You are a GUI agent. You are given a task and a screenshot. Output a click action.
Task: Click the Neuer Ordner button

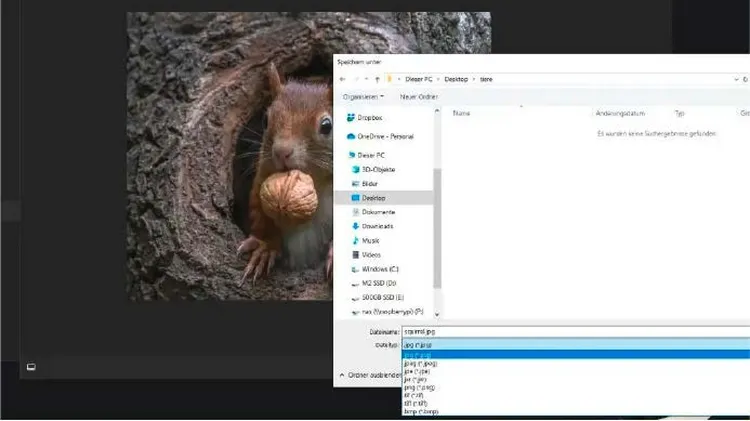tap(421, 97)
